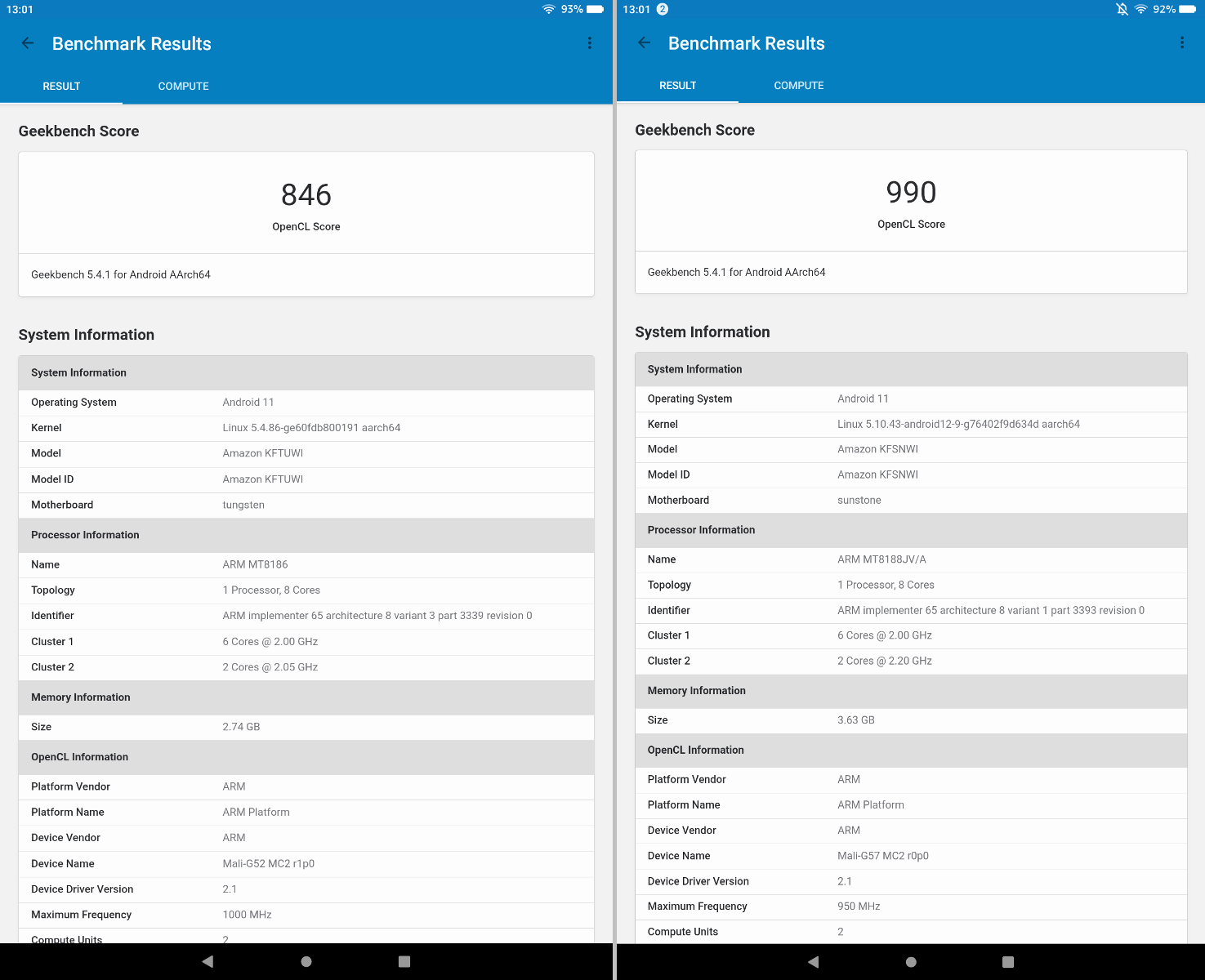Tap the Android back navigation triangle on left
Viewport: 1205px width, 980px height.
coord(208,961)
